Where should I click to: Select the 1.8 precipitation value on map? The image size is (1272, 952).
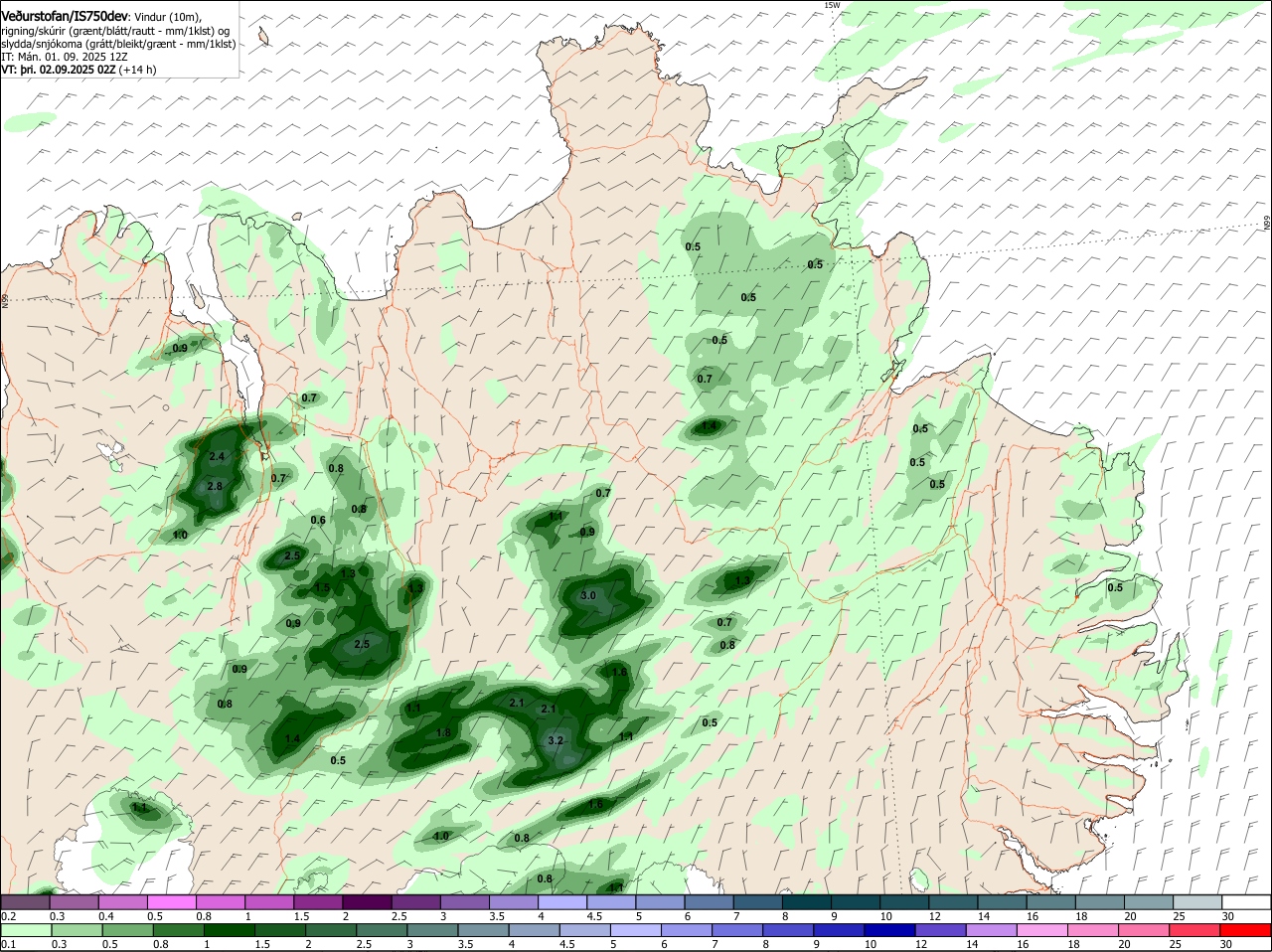(443, 732)
